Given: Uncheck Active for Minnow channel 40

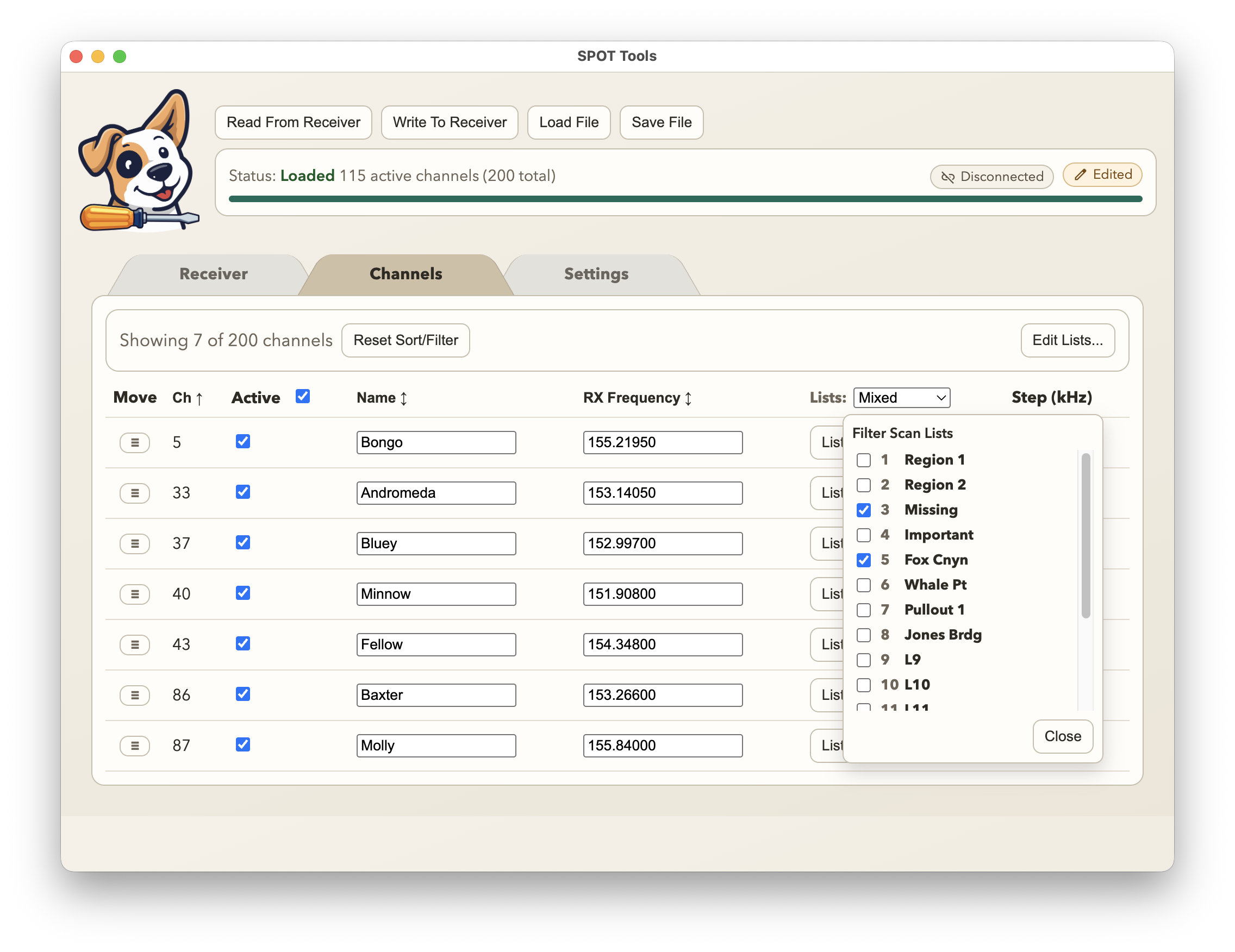Looking at the screenshot, I should 242,593.
